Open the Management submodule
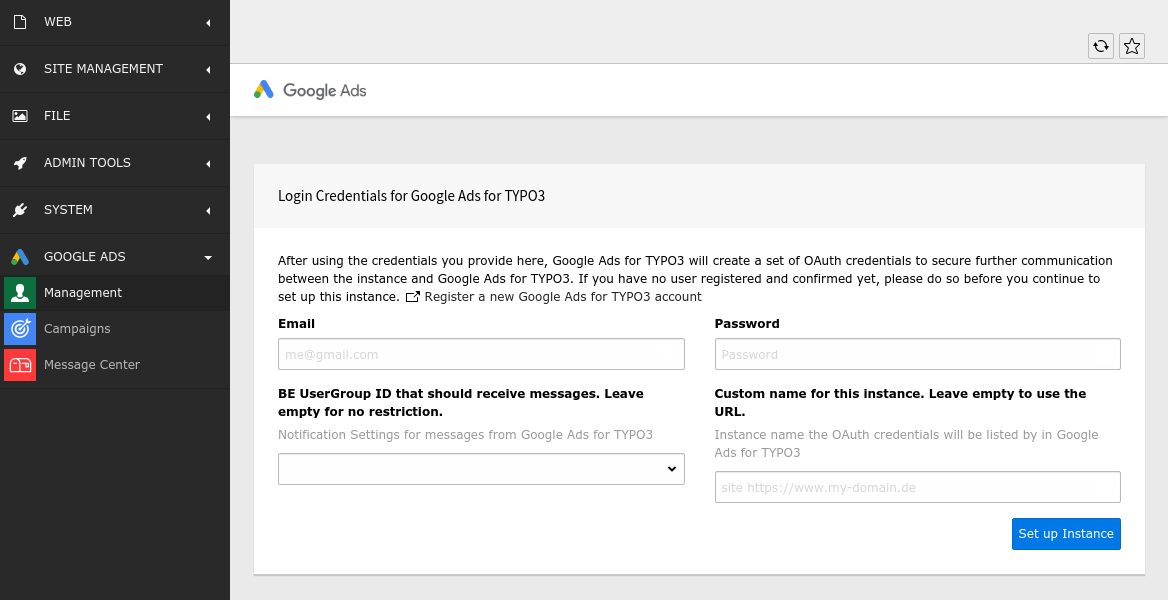 (115, 293)
